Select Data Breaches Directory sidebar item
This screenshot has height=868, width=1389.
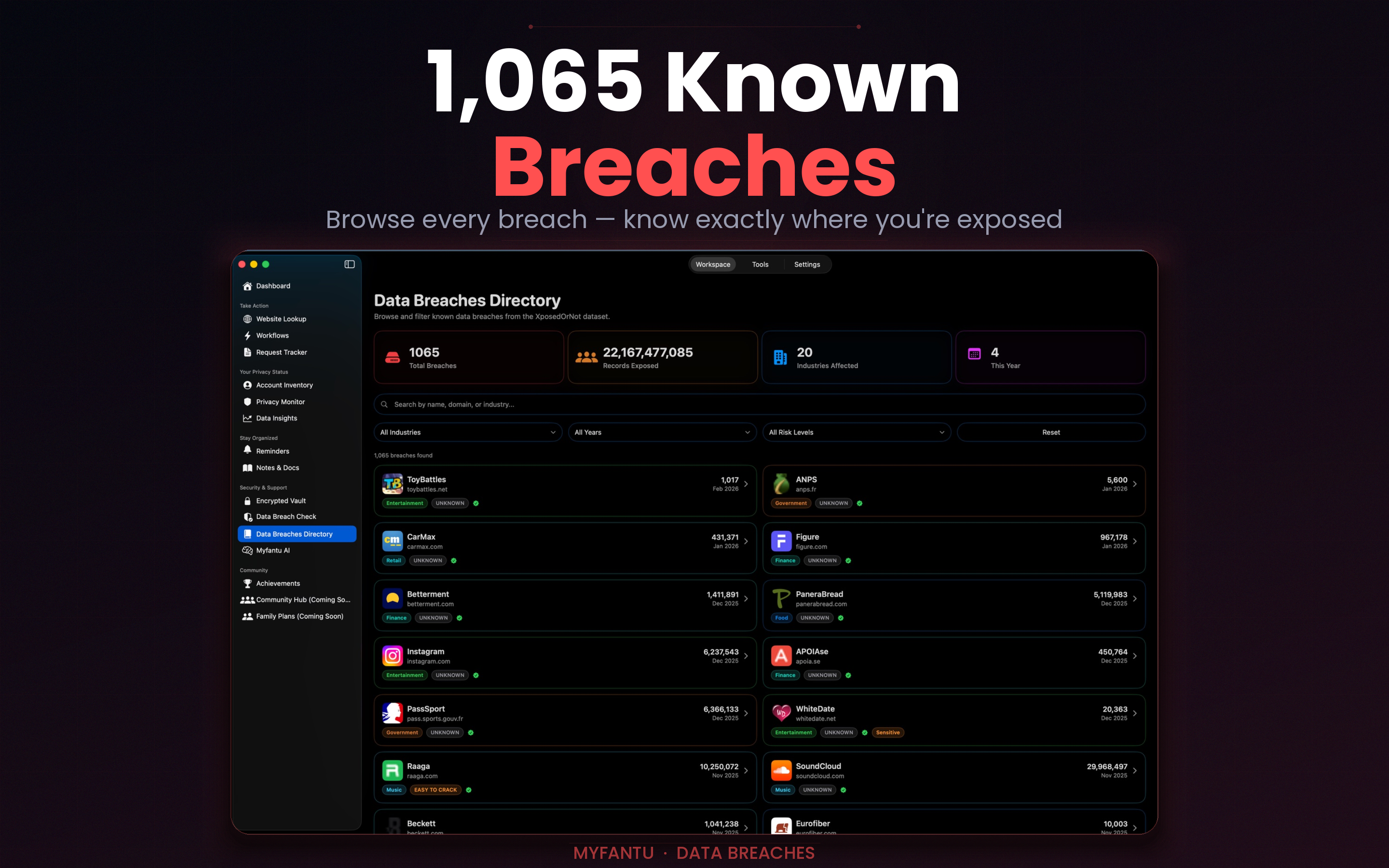(297, 534)
